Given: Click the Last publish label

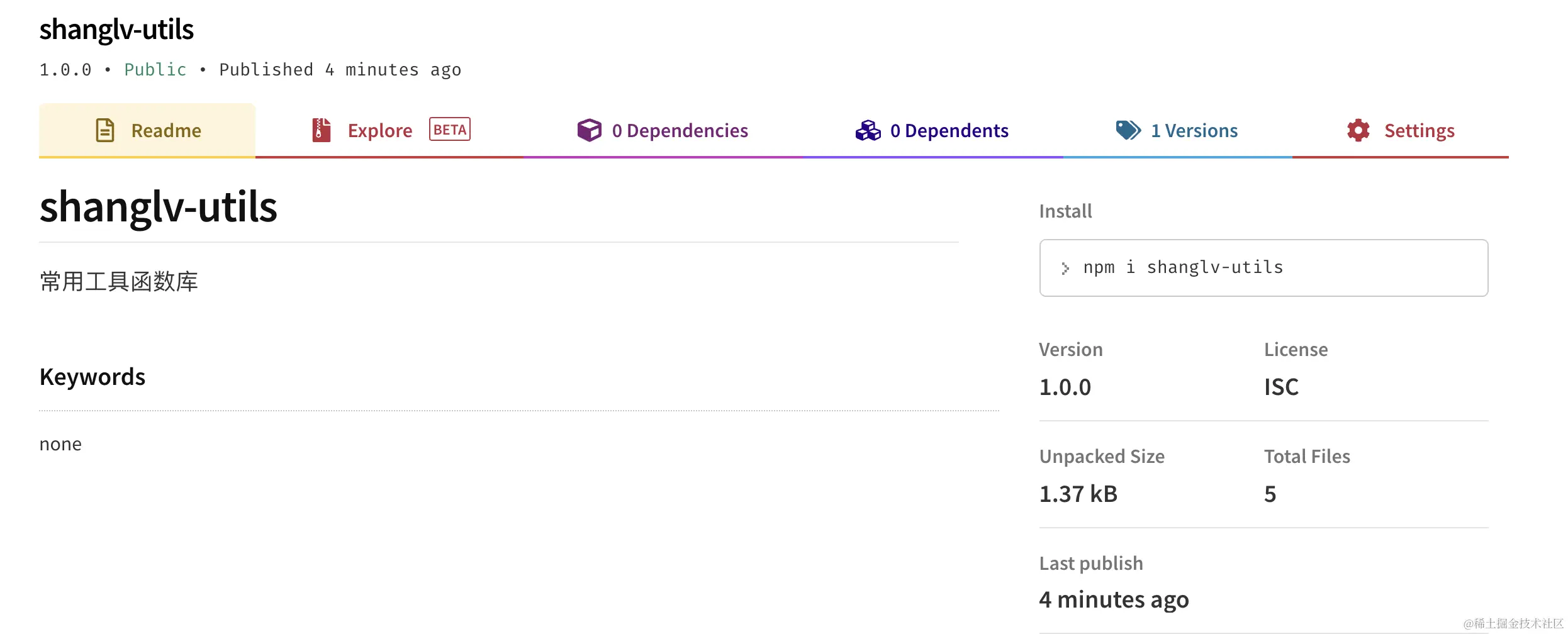Looking at the screenshot, I should coord(1091,563).
